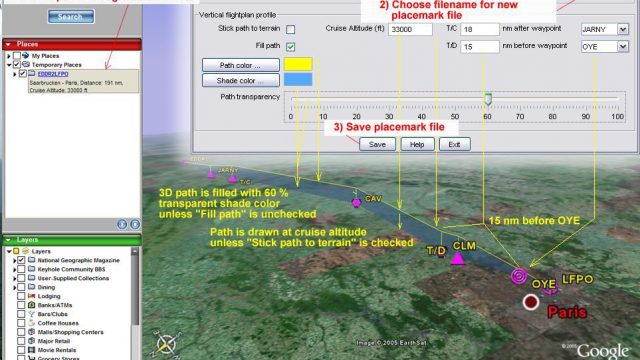Click the T/D distance input field
This screenshot has width=640, height=360.
tap(480, 47)
